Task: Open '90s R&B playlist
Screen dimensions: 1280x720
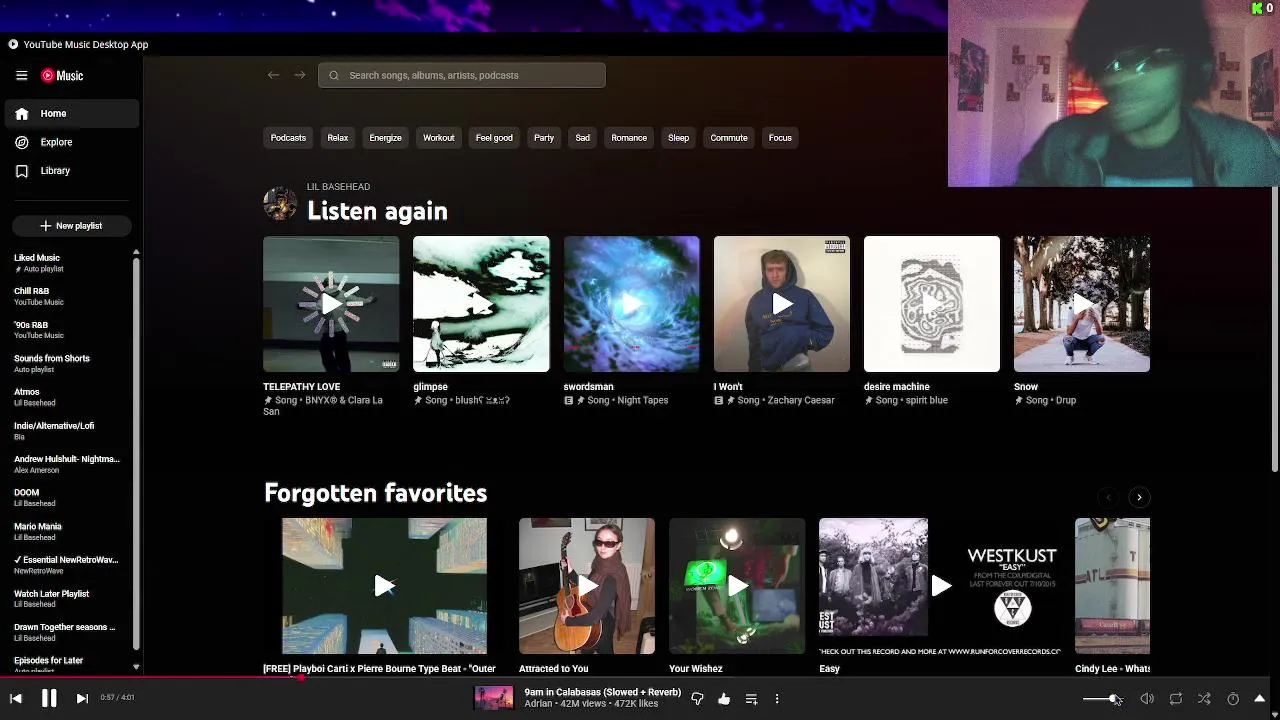Action: (x=66, y=330)
